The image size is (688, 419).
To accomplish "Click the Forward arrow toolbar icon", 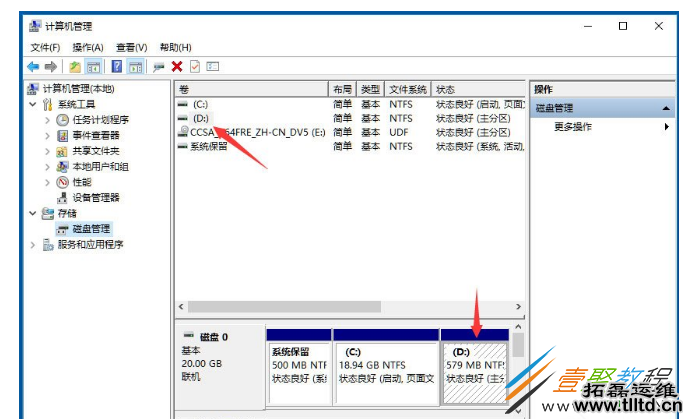I will click(51, 67).
